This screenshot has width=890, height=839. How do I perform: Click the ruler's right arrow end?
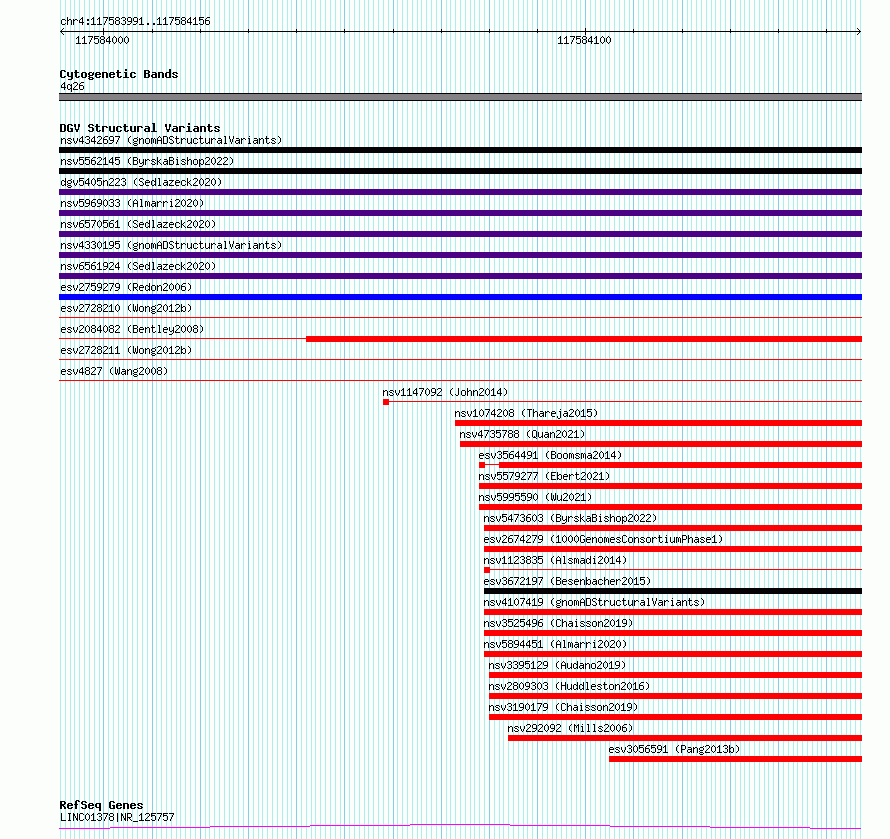click(859, 32)
